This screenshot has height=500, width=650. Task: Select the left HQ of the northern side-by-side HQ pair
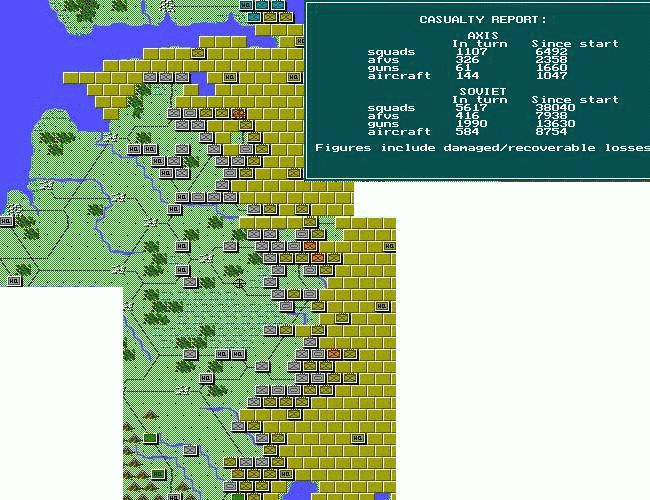(x=134, y=149)
